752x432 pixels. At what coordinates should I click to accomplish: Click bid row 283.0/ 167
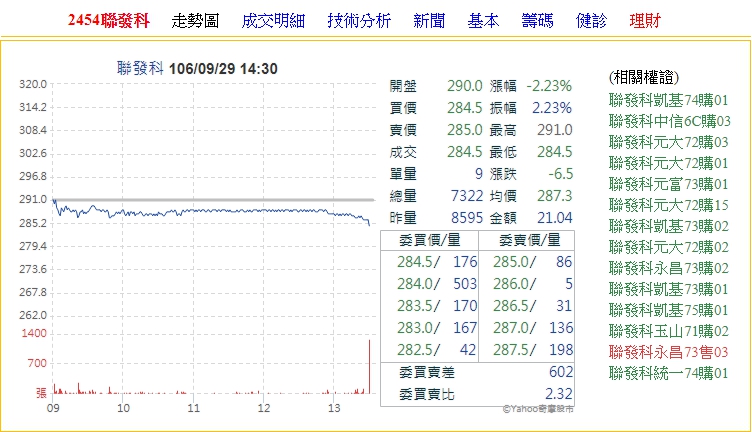tap(437, 328)
